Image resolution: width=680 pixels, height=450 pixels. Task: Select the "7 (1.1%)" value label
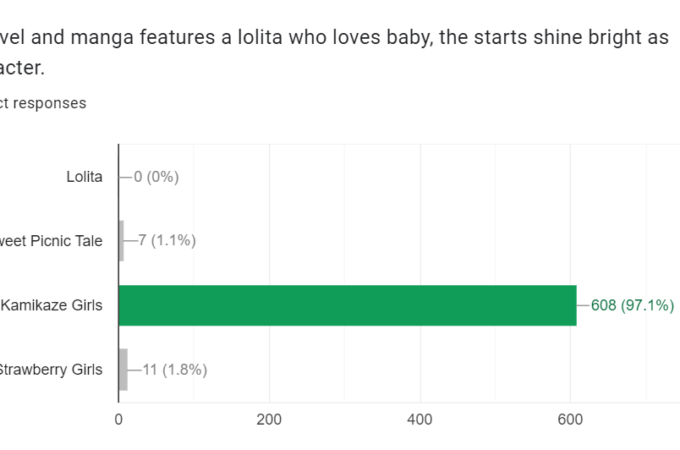click(x=167, y=240)
